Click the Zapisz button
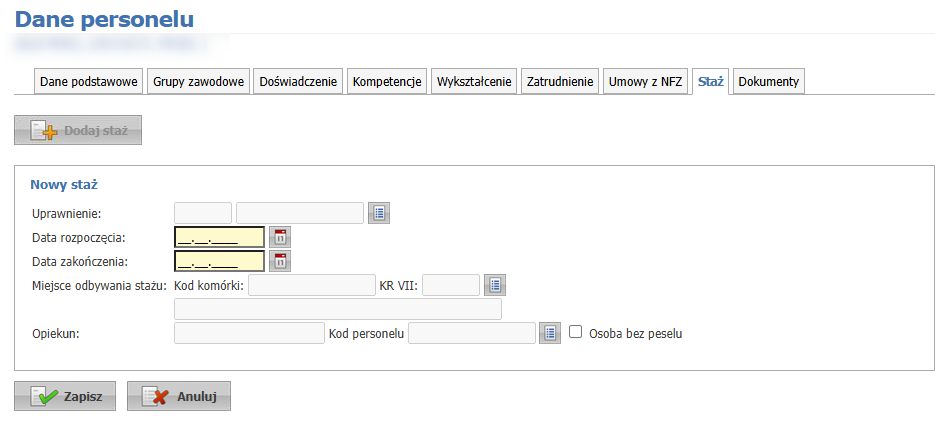The height and width of the screenshot is (422, 949). tap(65, 396)
